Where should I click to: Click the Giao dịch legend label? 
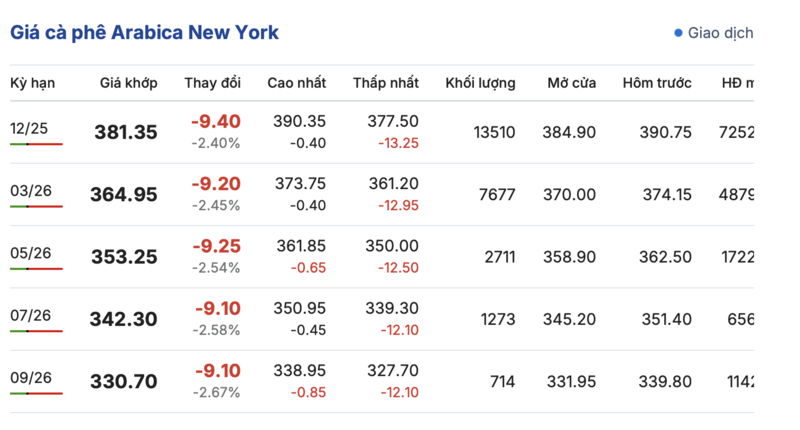point(720,33)
